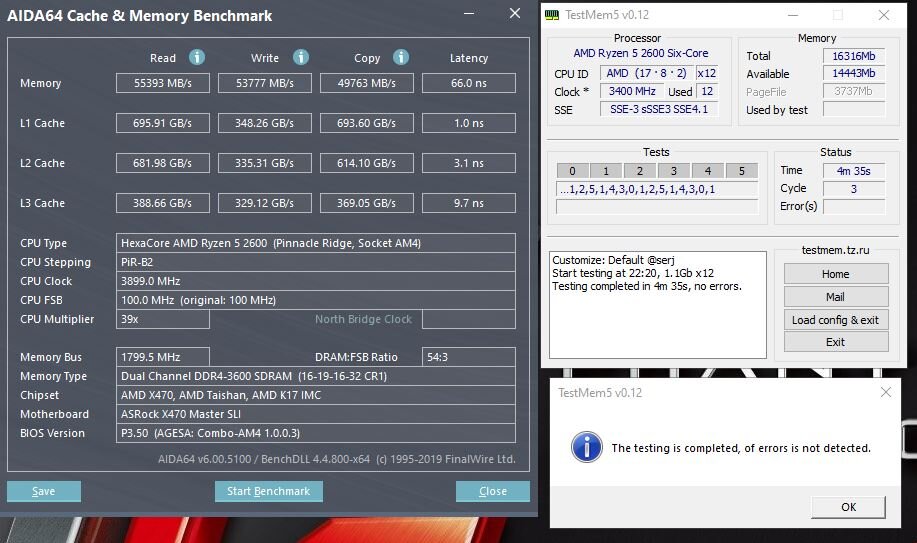
Task: Click the DRAM:FSB Ratio 54:3 field
Action: point(469,357)
